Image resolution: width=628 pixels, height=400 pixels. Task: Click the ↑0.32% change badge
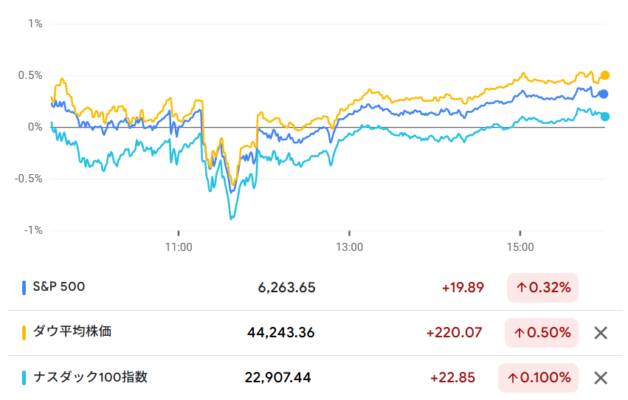pos(543,287)
